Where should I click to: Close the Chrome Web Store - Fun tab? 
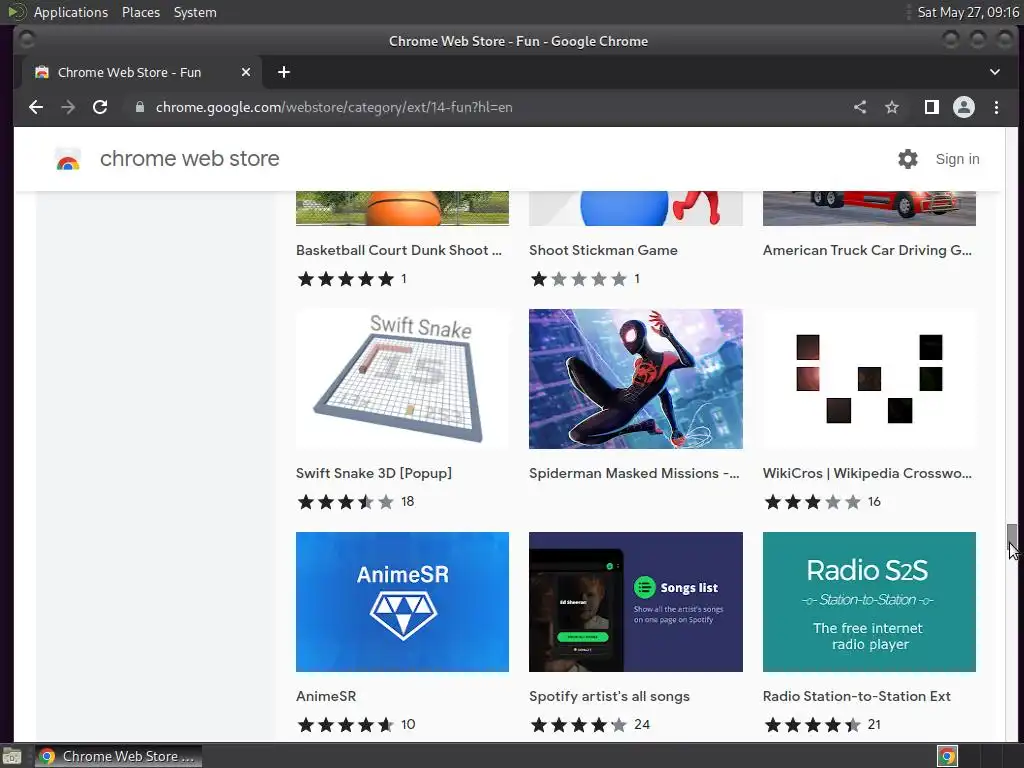pyautogui.click(x=246, y=72)
